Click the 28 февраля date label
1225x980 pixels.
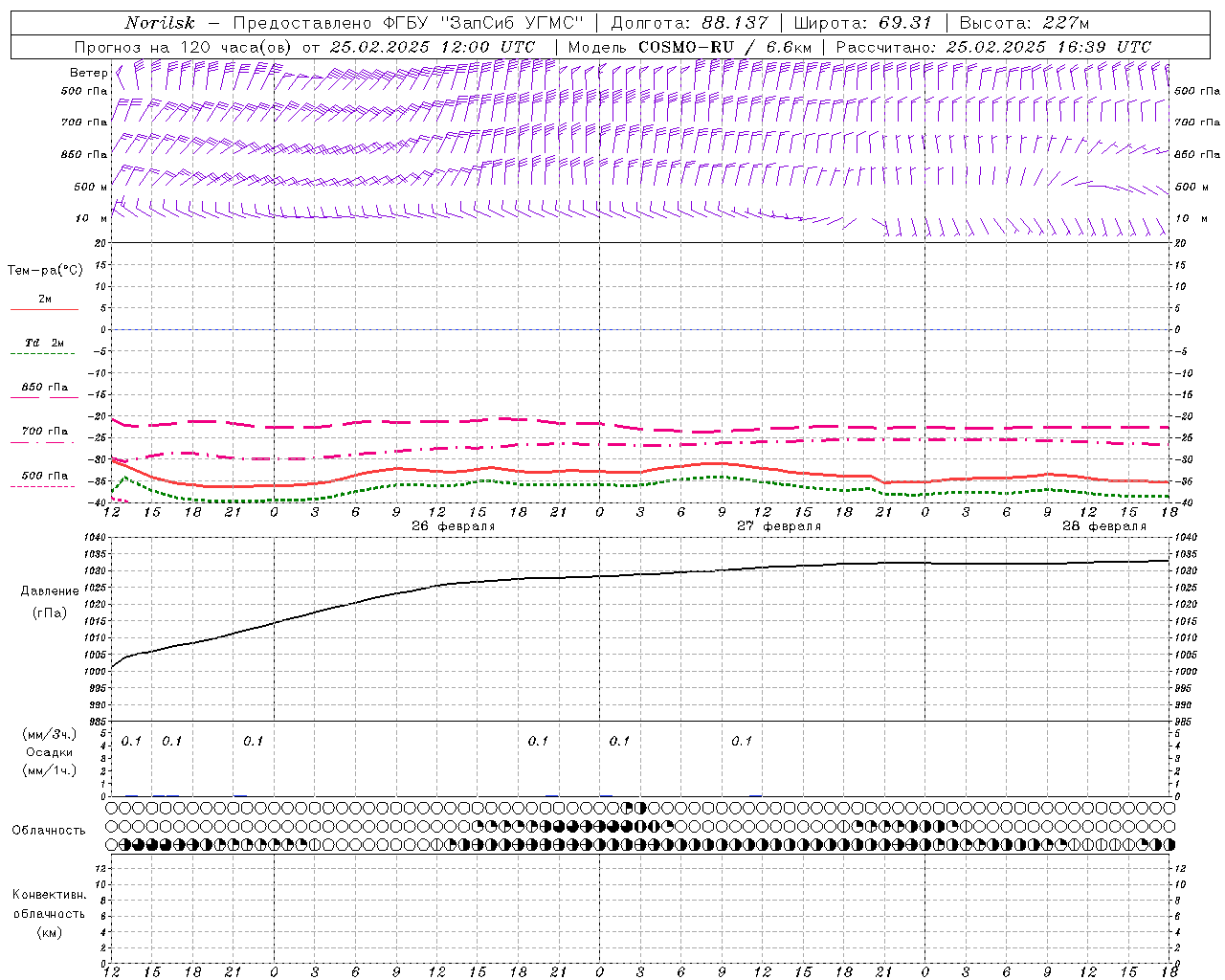coord(1104,526)
